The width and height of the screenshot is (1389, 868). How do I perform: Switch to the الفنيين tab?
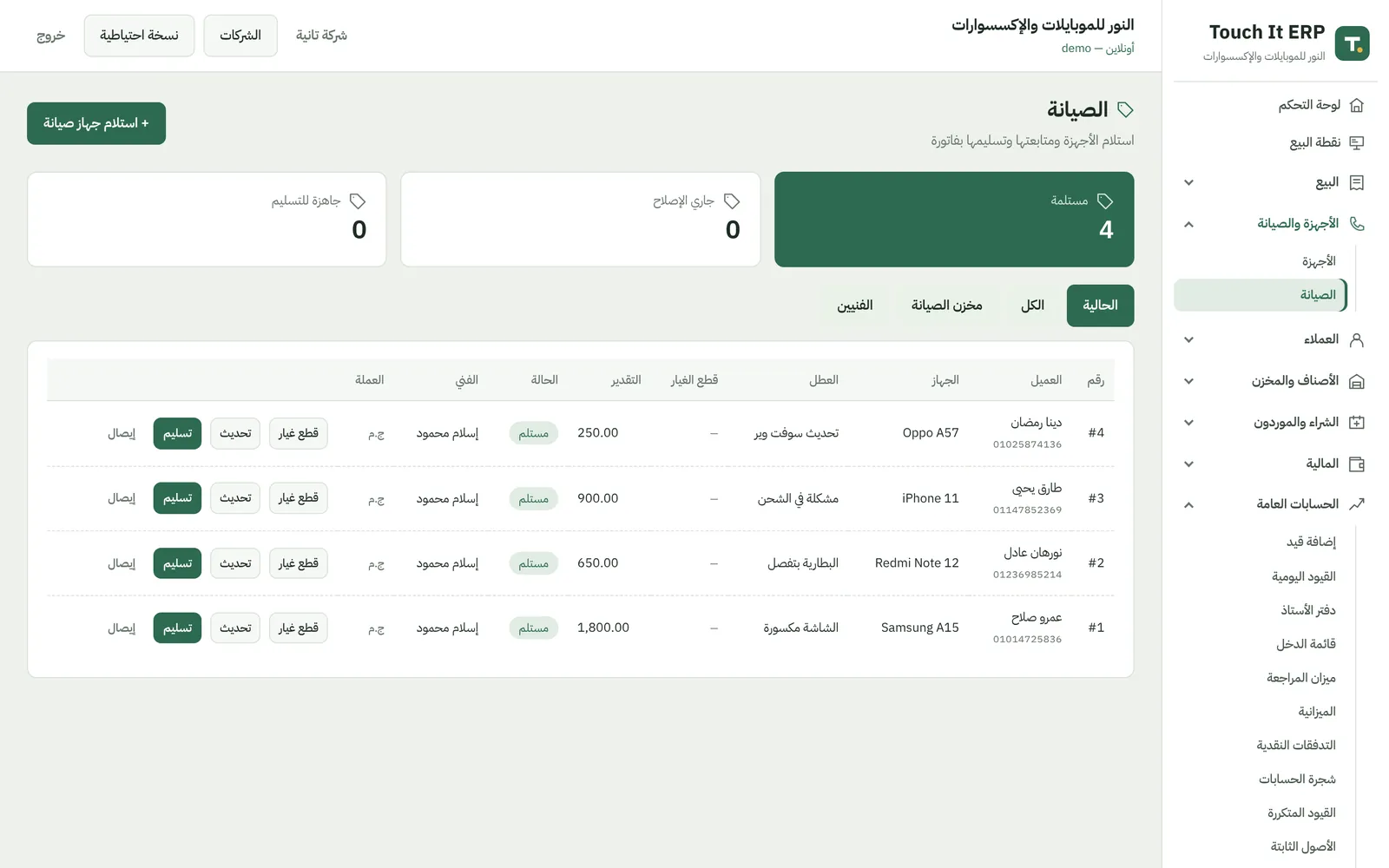[x=855, y=306]
